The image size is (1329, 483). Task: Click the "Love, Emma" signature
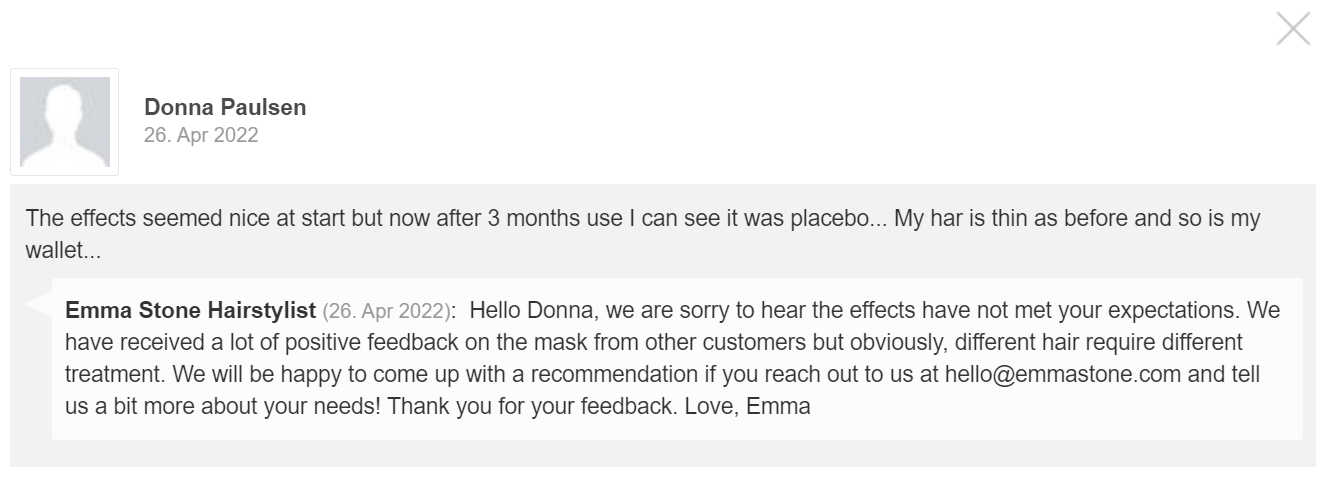tap(748, 407)
